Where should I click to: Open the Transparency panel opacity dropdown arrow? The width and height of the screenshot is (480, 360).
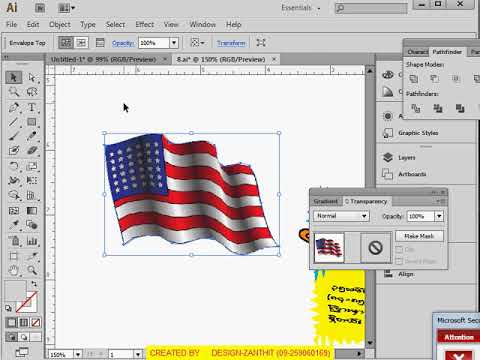[439, 216]
